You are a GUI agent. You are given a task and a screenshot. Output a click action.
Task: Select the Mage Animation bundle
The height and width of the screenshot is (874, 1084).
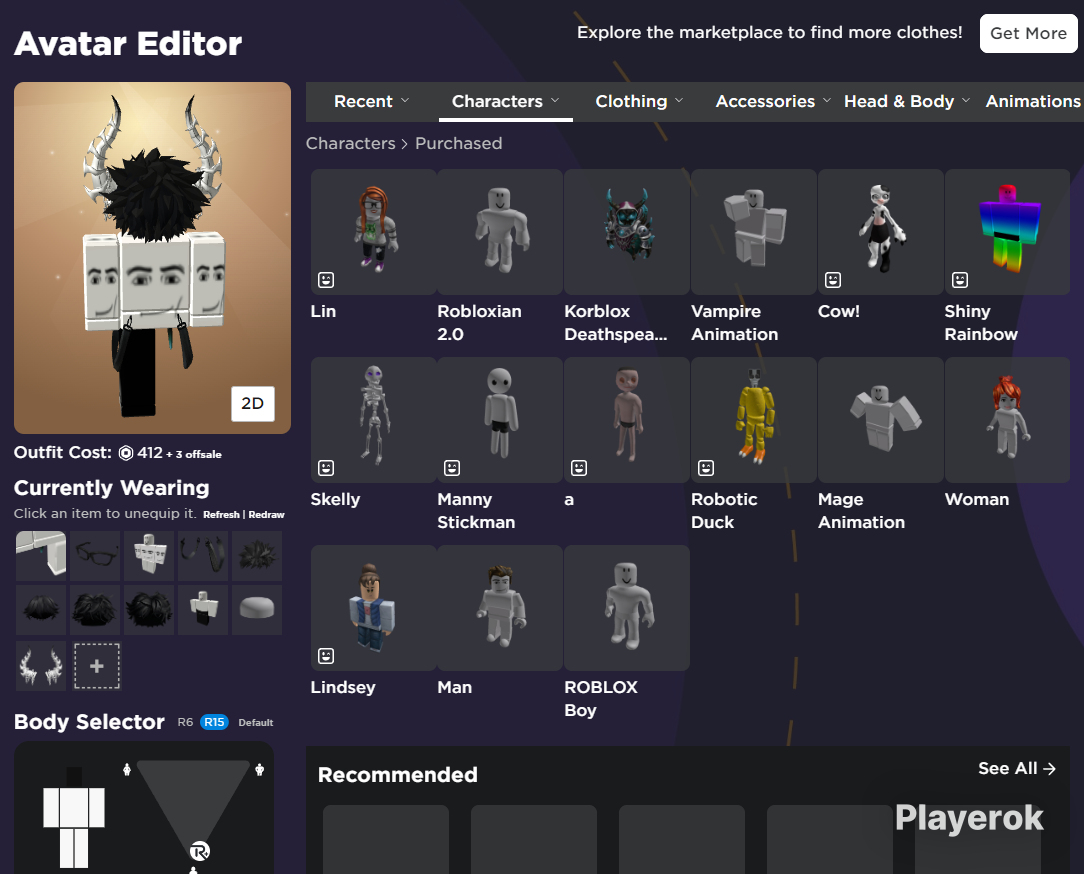(881, 420)
